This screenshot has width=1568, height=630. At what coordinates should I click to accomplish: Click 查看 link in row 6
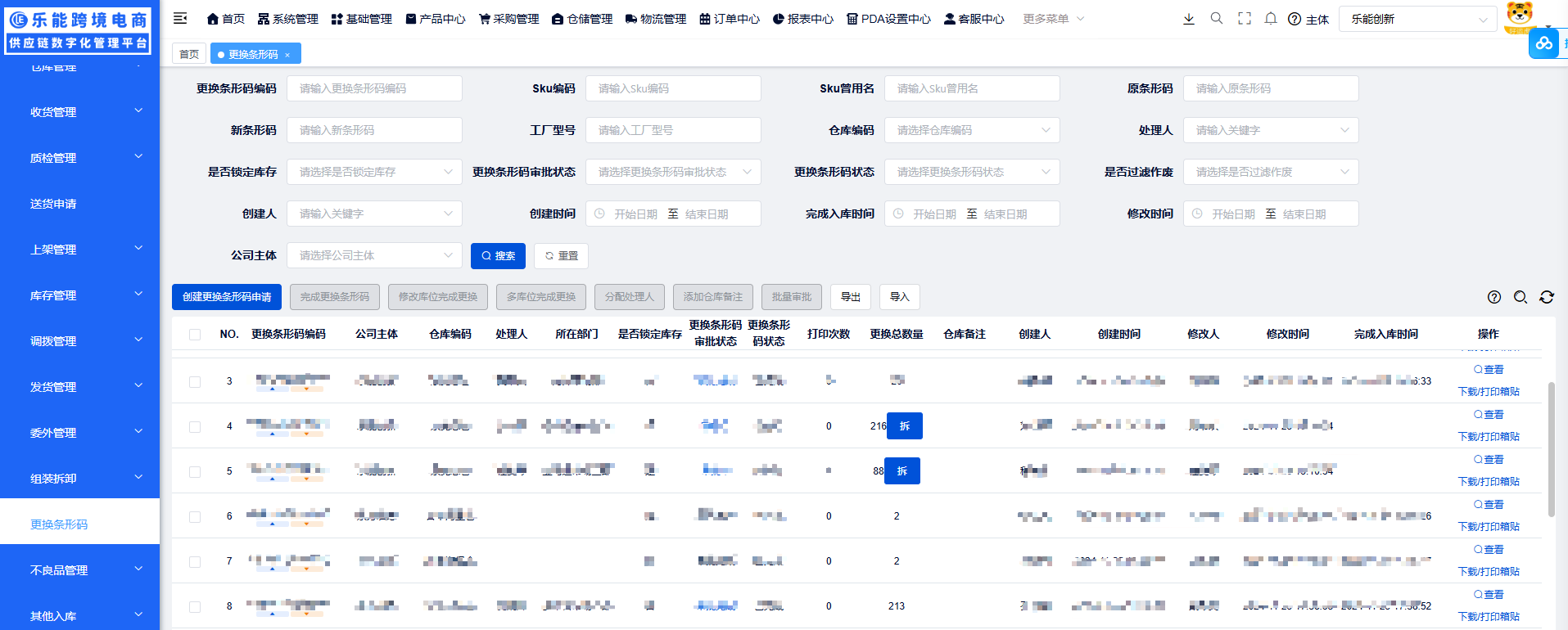(x=1489, y=505)
